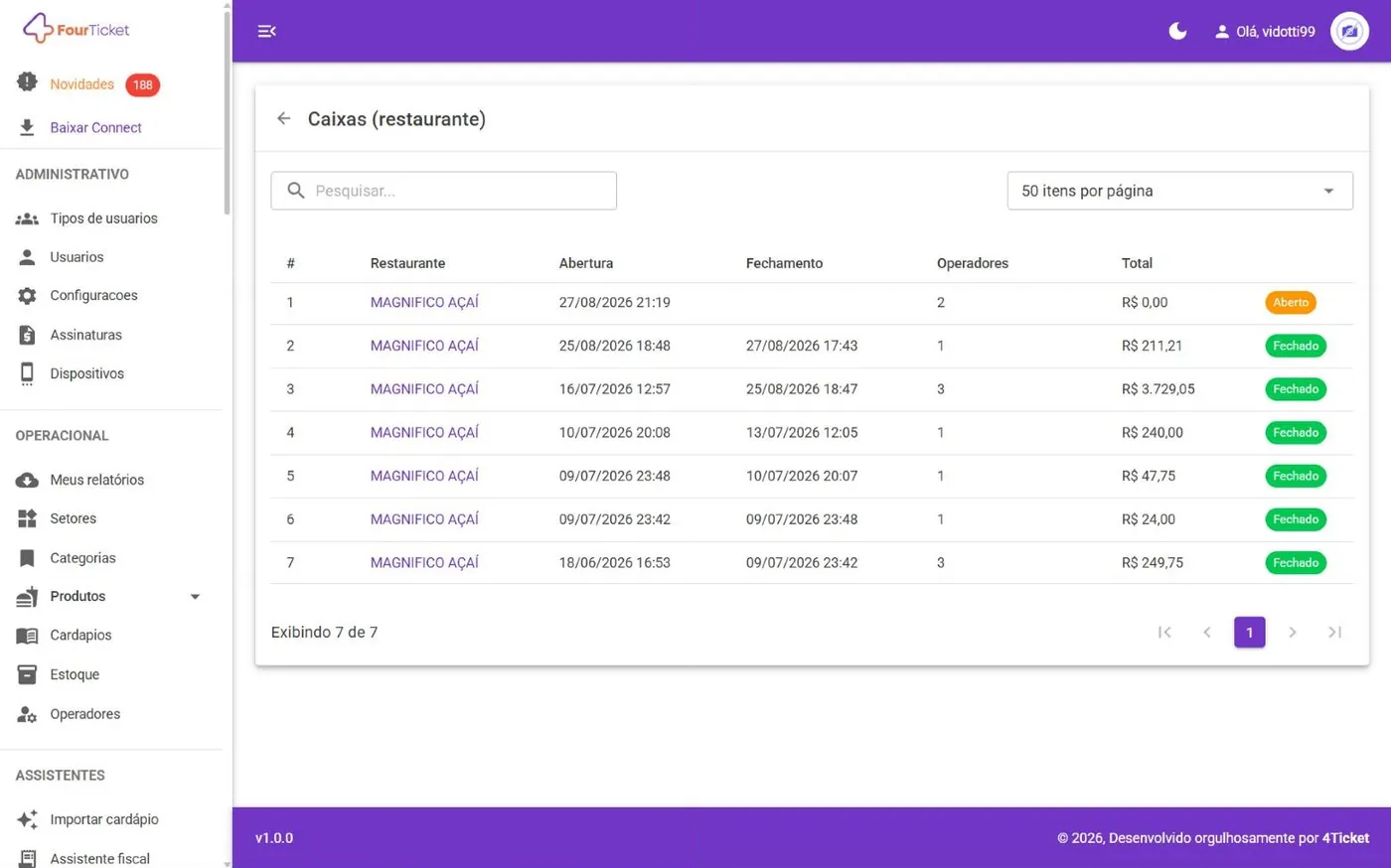Click abertura date 10/07/2026 20:08
1391x868 pixels.
point(615,433)
